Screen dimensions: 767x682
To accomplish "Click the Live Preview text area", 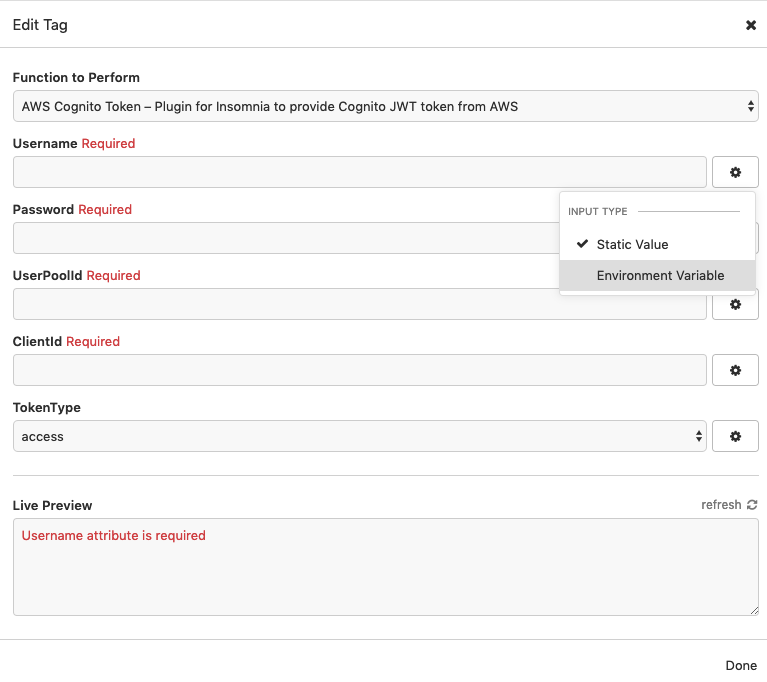I will [385, 567].
